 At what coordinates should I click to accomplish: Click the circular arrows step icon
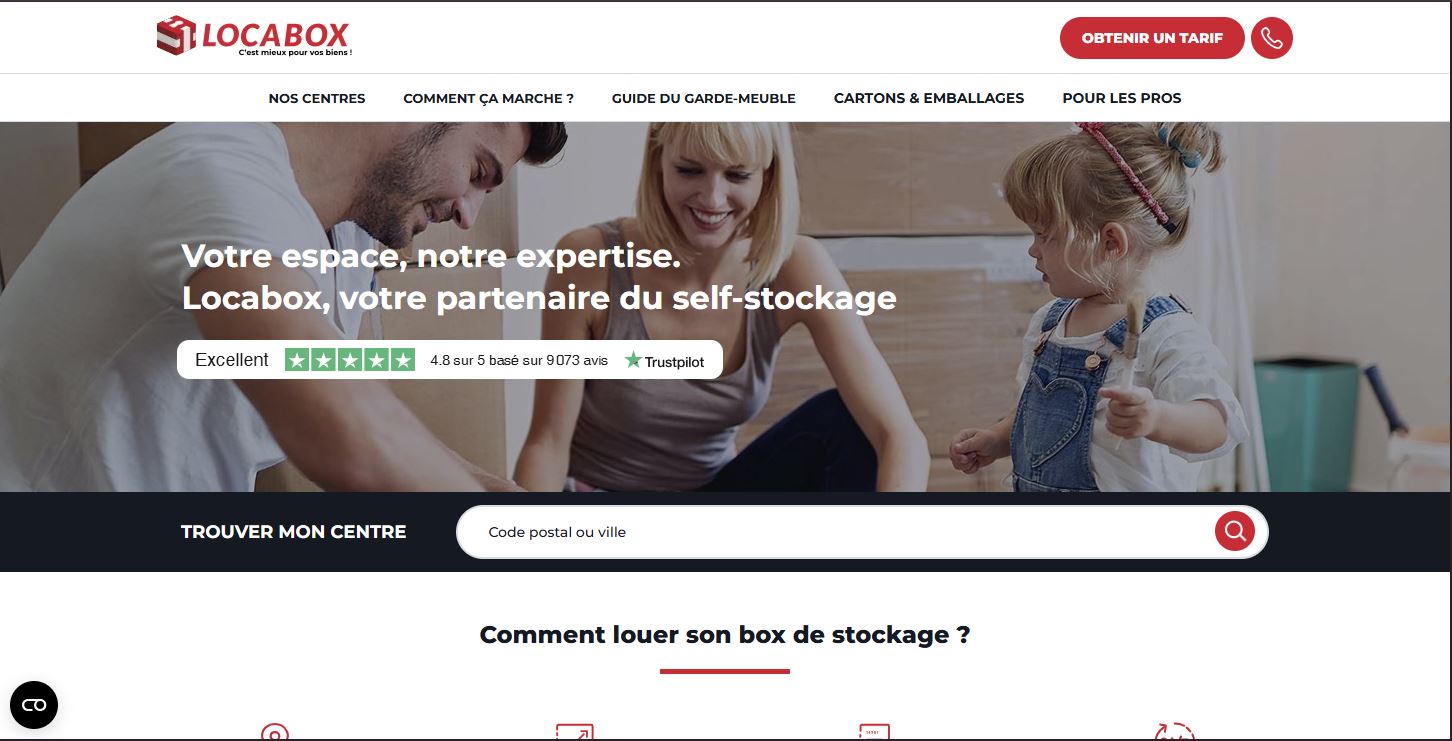pos(1175,732)
